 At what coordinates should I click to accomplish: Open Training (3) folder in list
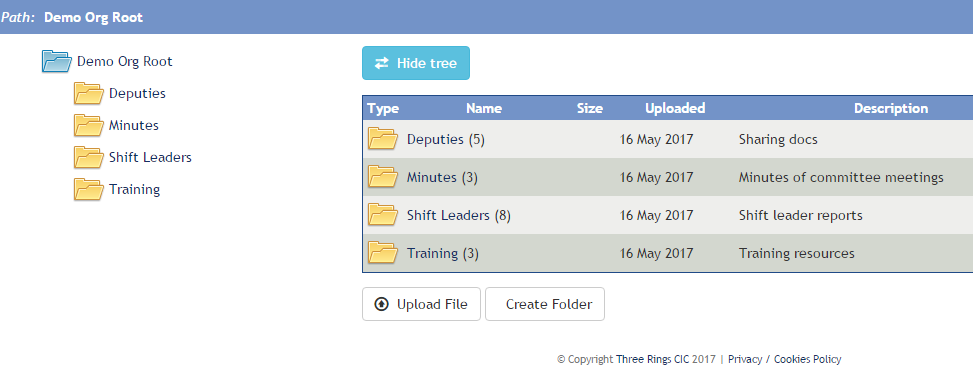[x=442, y=253]
